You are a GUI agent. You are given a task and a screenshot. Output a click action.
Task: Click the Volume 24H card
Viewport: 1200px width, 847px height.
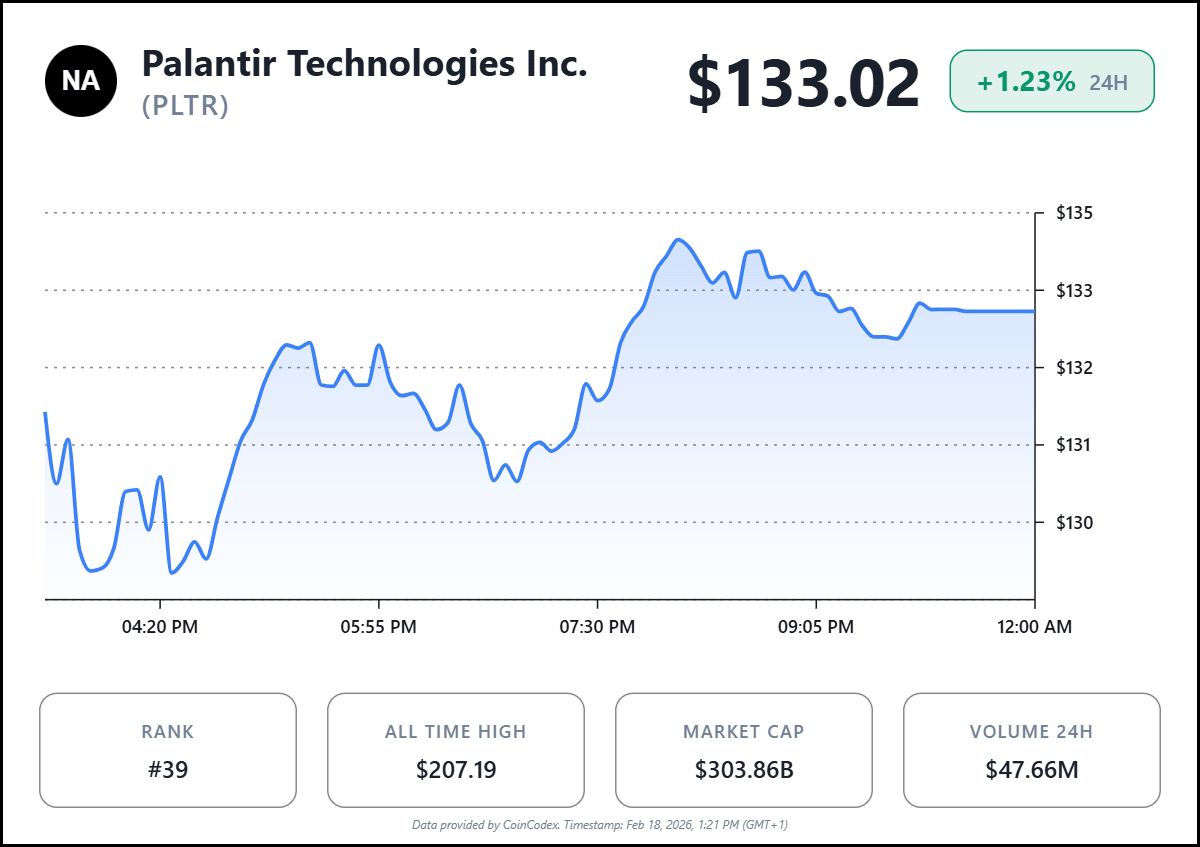pos(1031,750)
